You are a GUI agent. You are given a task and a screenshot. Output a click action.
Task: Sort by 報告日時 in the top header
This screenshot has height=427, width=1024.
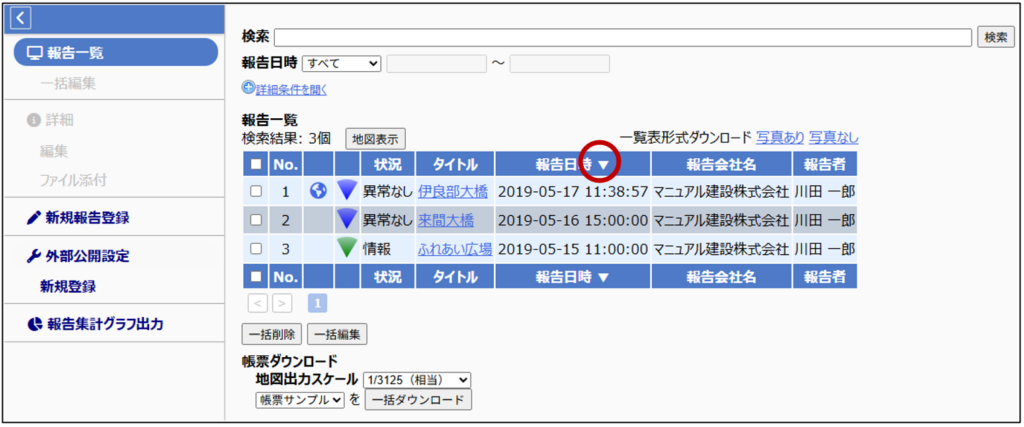click(x=573, y=165)
